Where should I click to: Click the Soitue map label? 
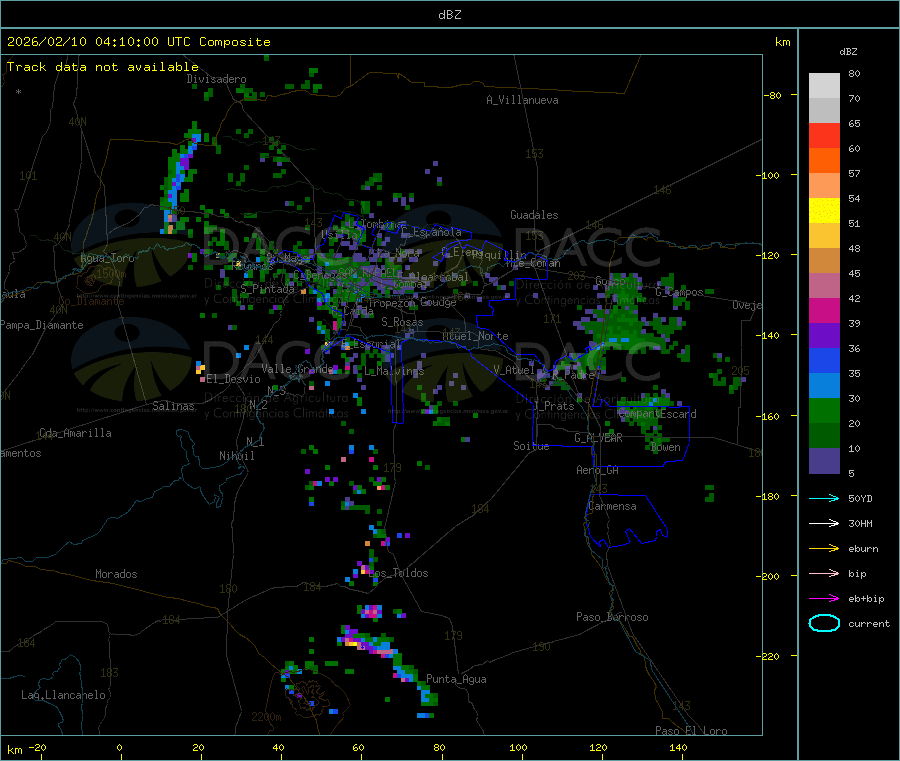[x=531, y=446]
